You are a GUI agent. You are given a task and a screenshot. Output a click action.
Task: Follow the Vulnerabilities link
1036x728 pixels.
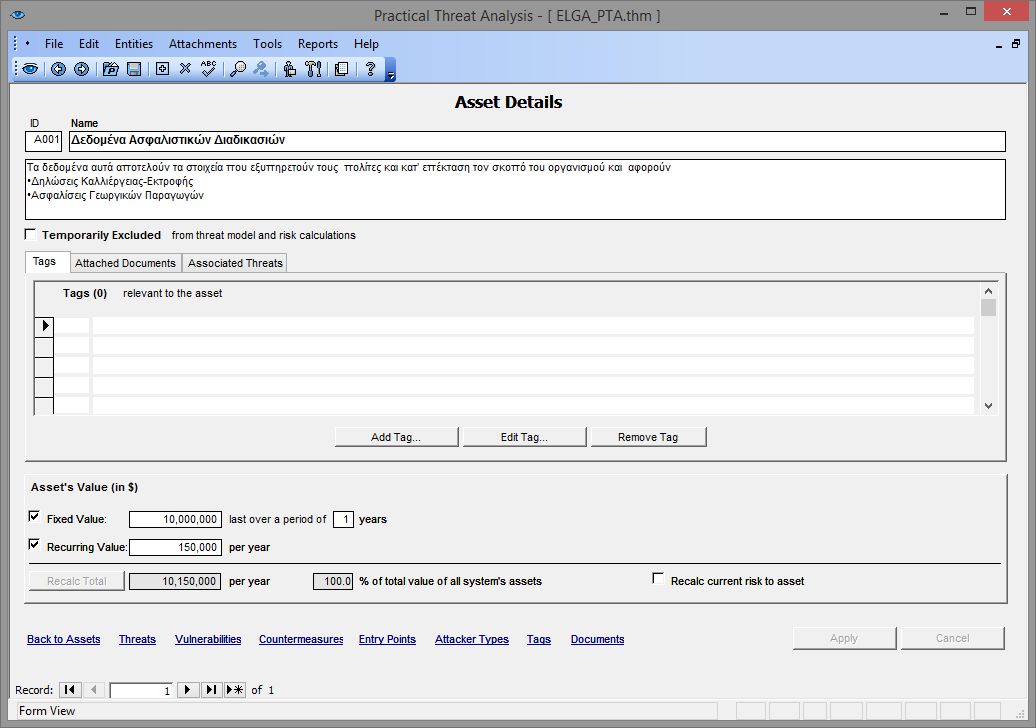[208, 639]
